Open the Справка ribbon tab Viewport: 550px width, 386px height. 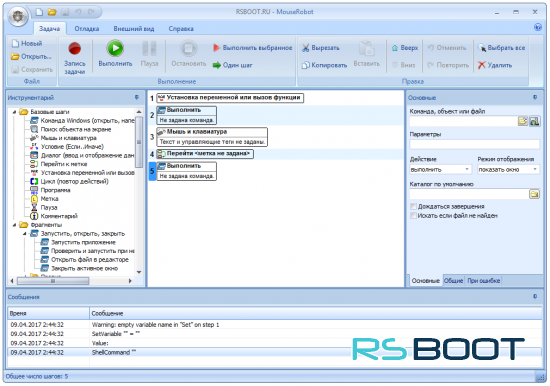tap(181, 29)
